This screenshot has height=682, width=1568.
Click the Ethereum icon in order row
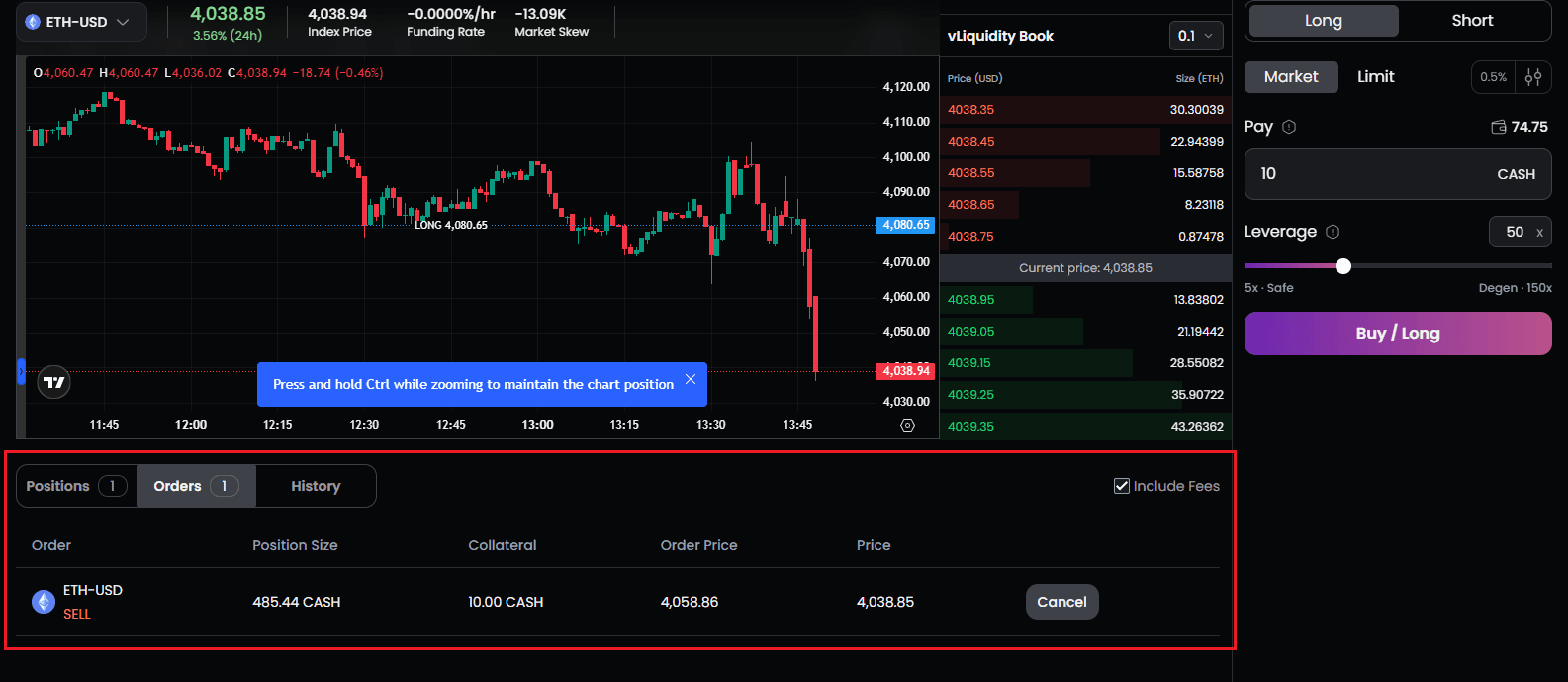(x=44, y=602)
